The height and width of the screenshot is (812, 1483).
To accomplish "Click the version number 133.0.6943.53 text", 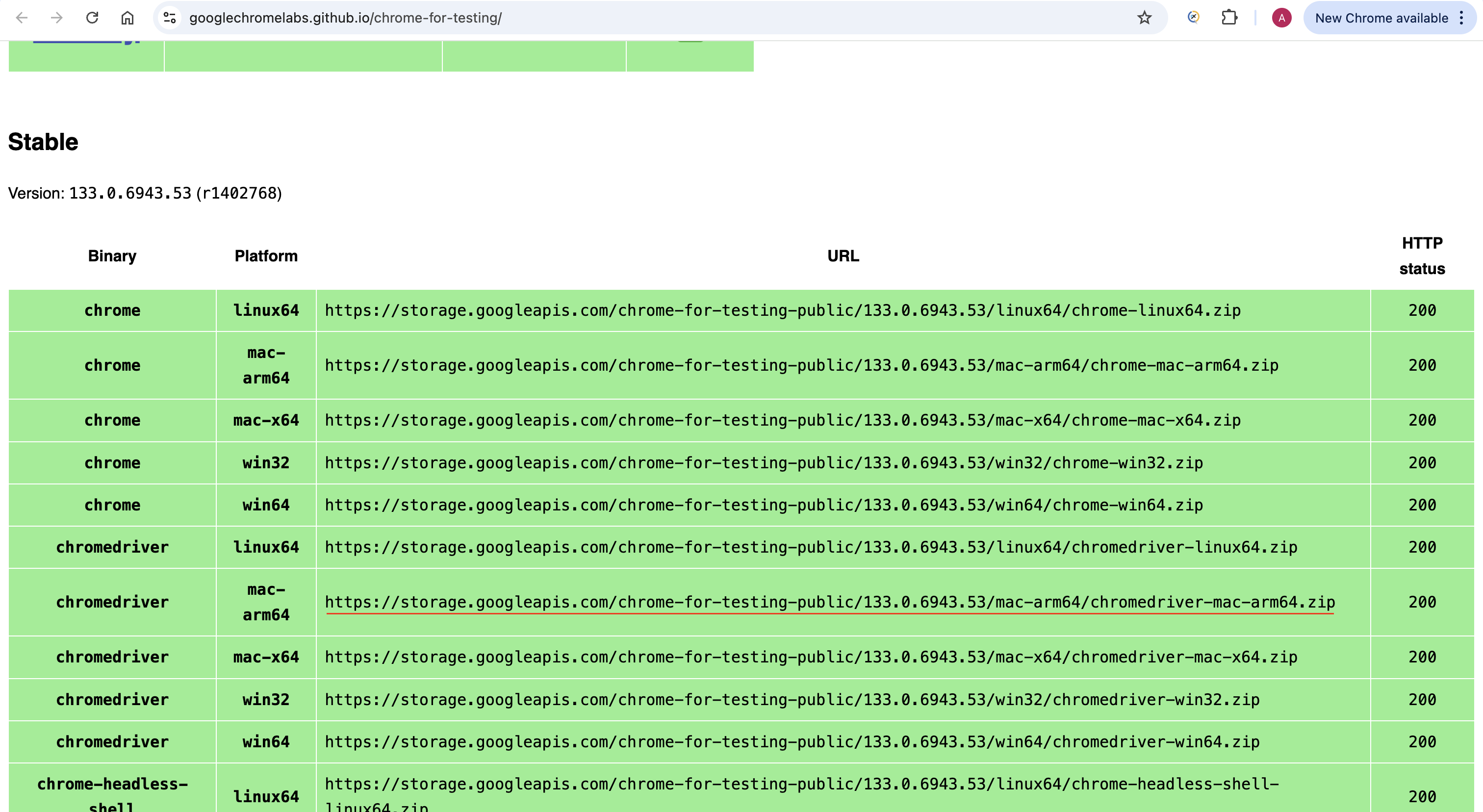I will 130,193.
